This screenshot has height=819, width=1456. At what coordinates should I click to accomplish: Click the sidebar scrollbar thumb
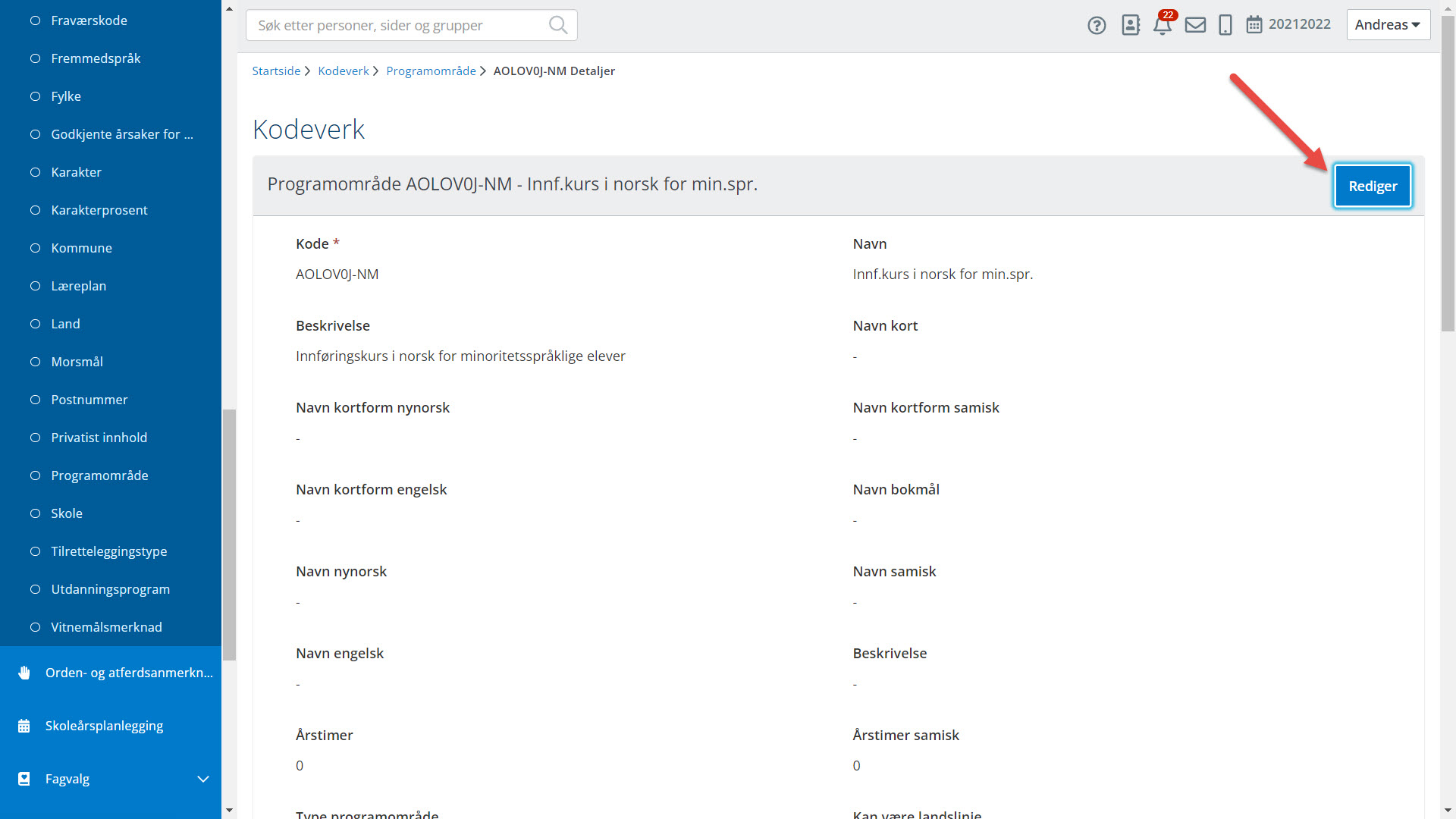click(229, 535)
